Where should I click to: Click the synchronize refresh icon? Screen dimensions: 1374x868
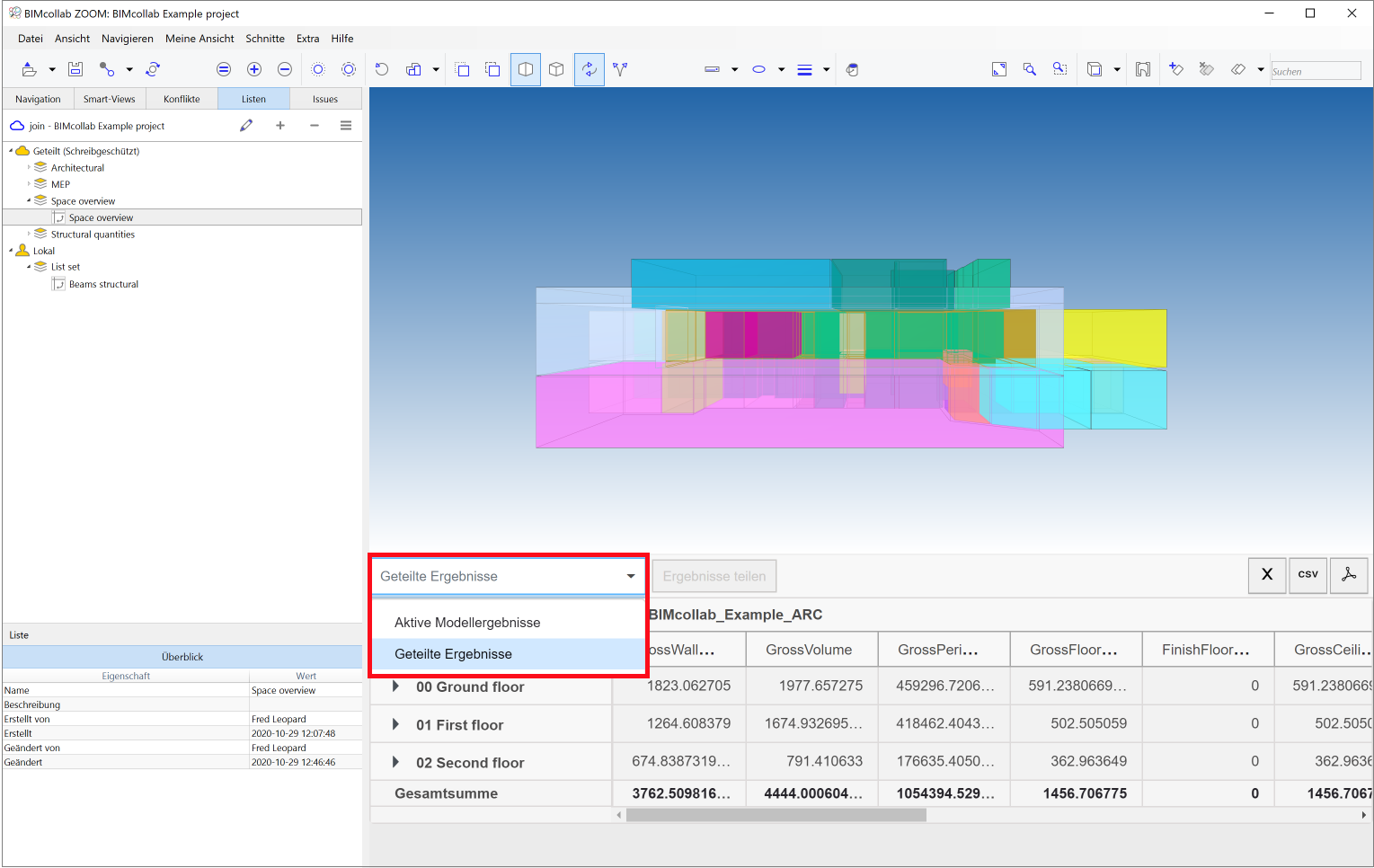(153, 69)
